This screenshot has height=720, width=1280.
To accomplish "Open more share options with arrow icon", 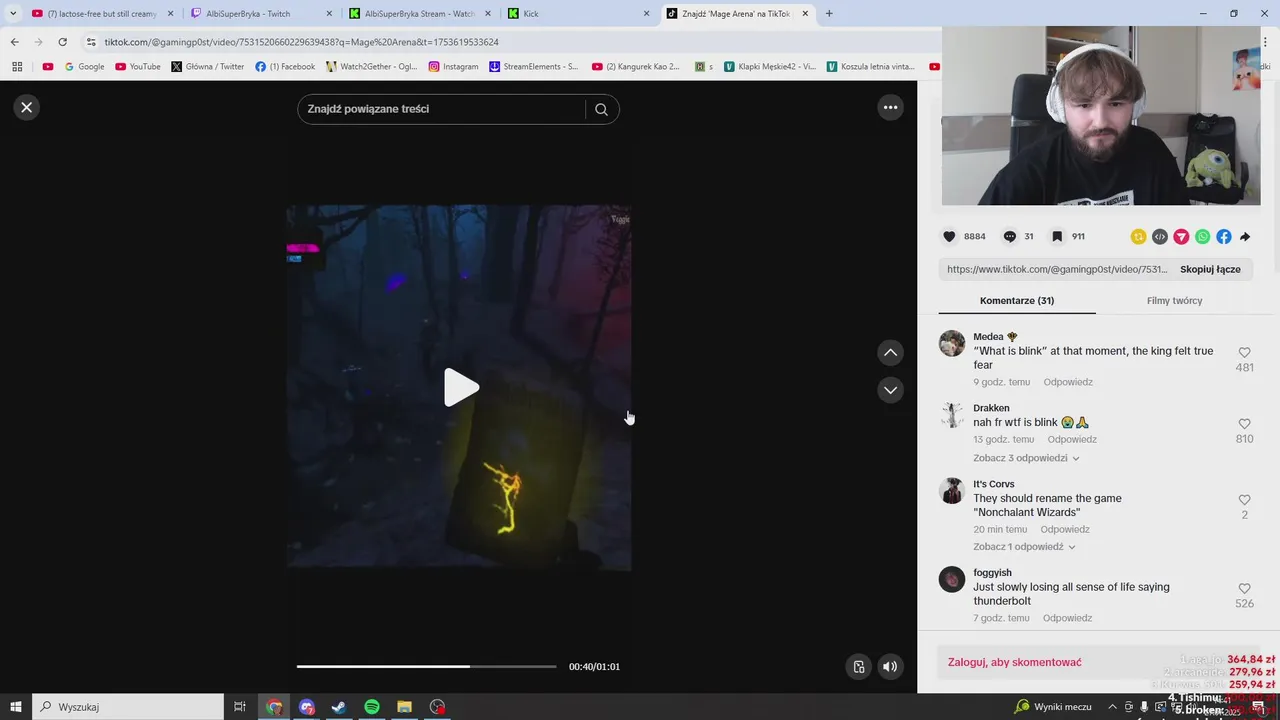I will click(1245, 237).
